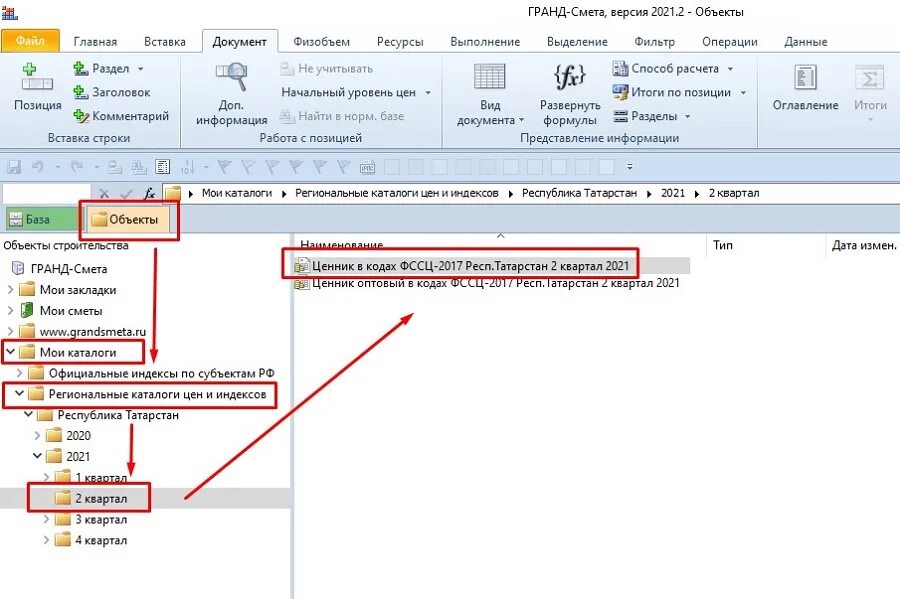
Task: Click Республика Татарстан in breadcrumb path
Action: coord(579,193)
